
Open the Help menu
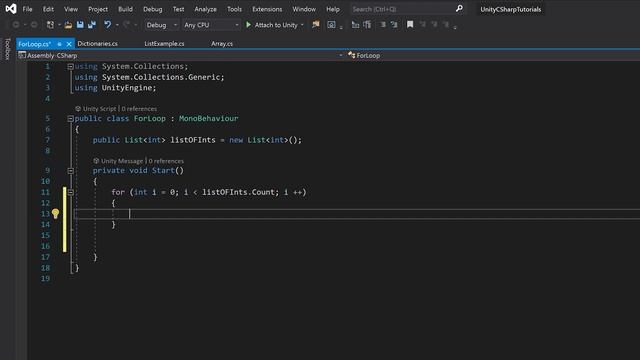[333, 9]
